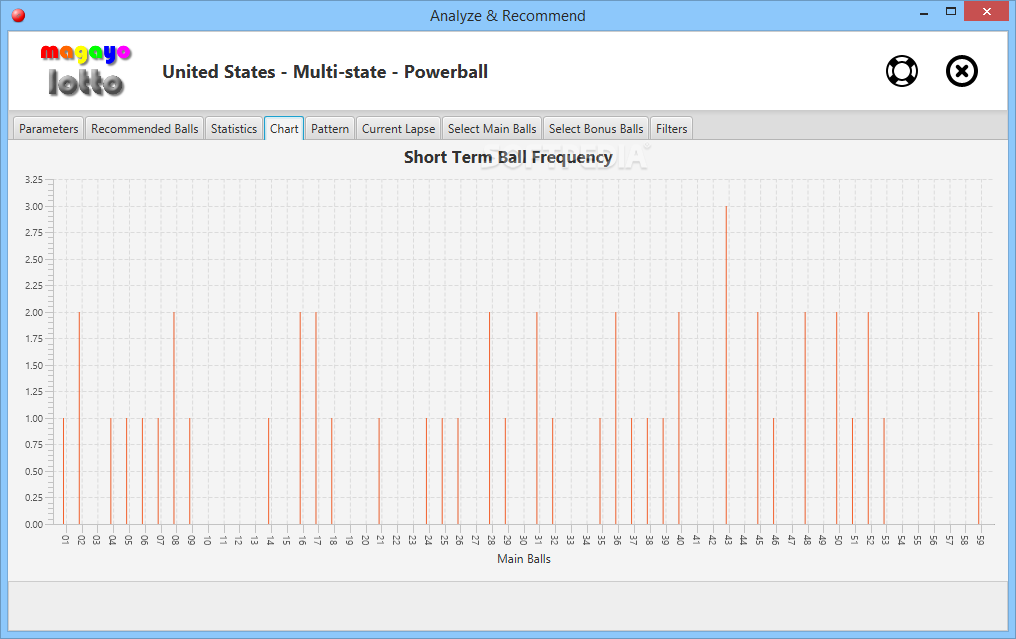Click the bar for ball 16
Screen dimensions: 1016x639
pyautogui.click(x=300, y=418)
